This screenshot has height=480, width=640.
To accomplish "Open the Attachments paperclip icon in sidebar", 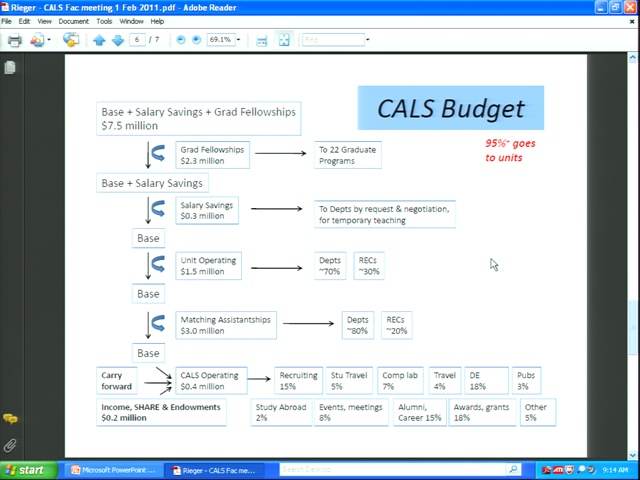I will point(10,445).
